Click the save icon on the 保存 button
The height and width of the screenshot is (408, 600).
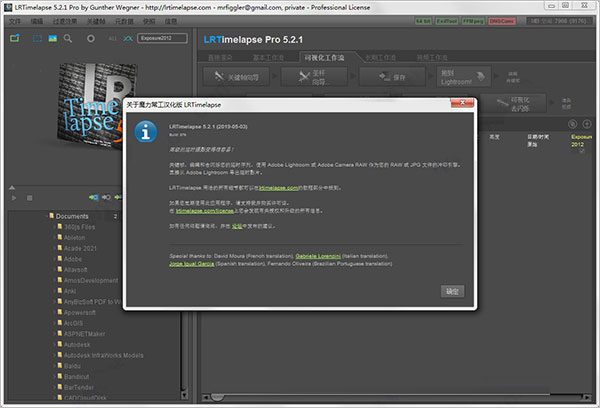tap(384, 77)
